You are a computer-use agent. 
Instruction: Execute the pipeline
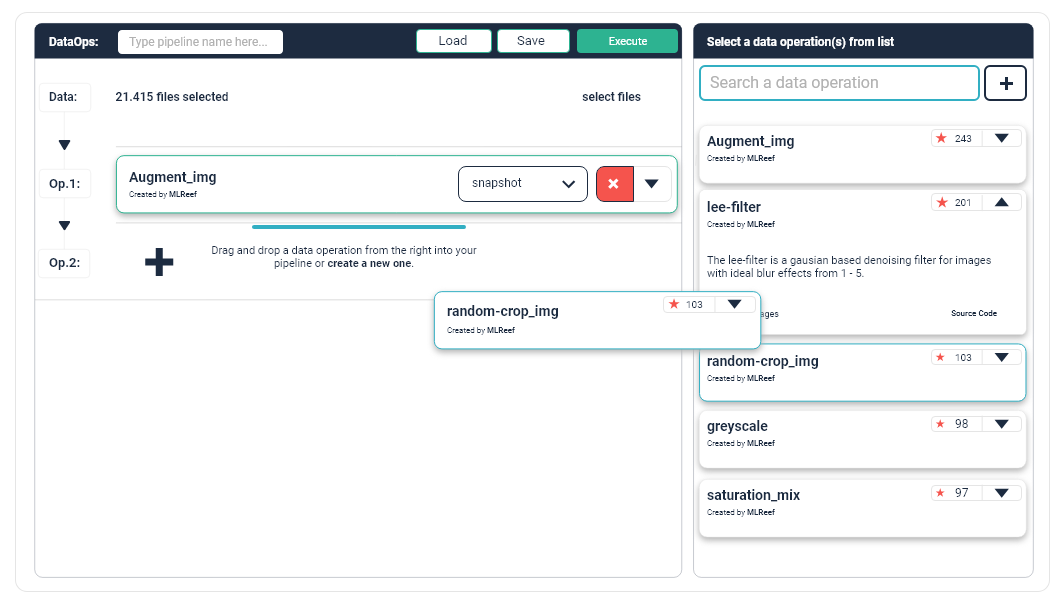[x=627, y=41]
